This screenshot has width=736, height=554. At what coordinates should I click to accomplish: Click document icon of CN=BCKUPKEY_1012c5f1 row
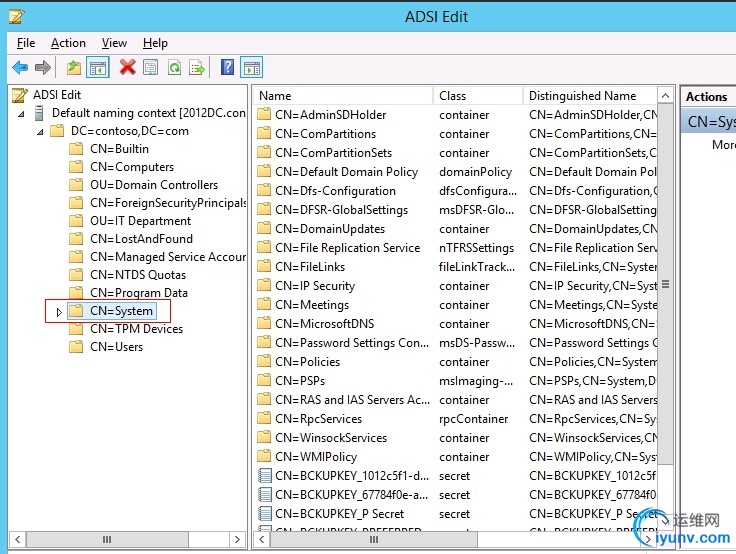(265, 476)
